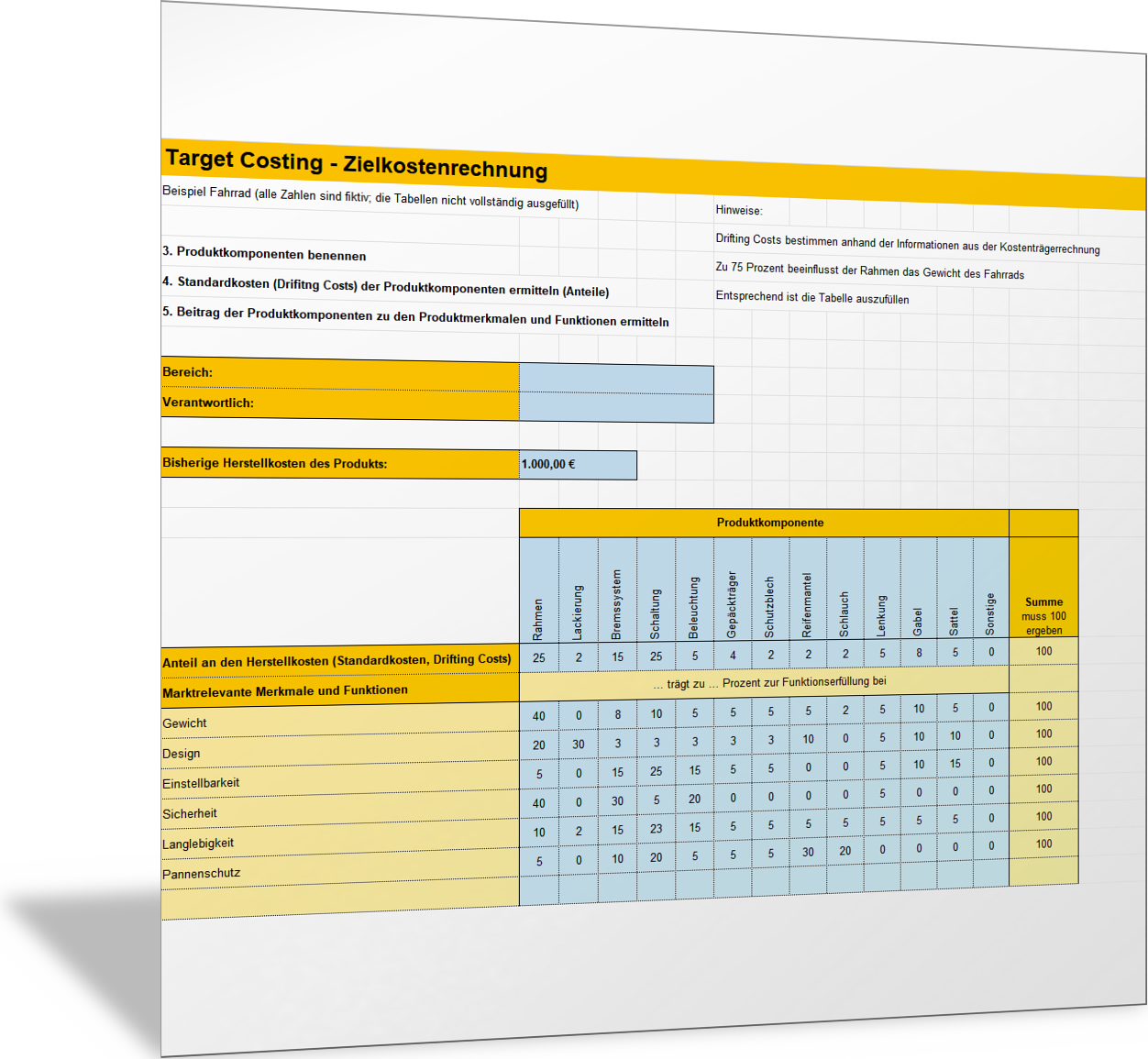Click step "4. Standardkosten (Drifitng Costs)" line

point(386,286)
